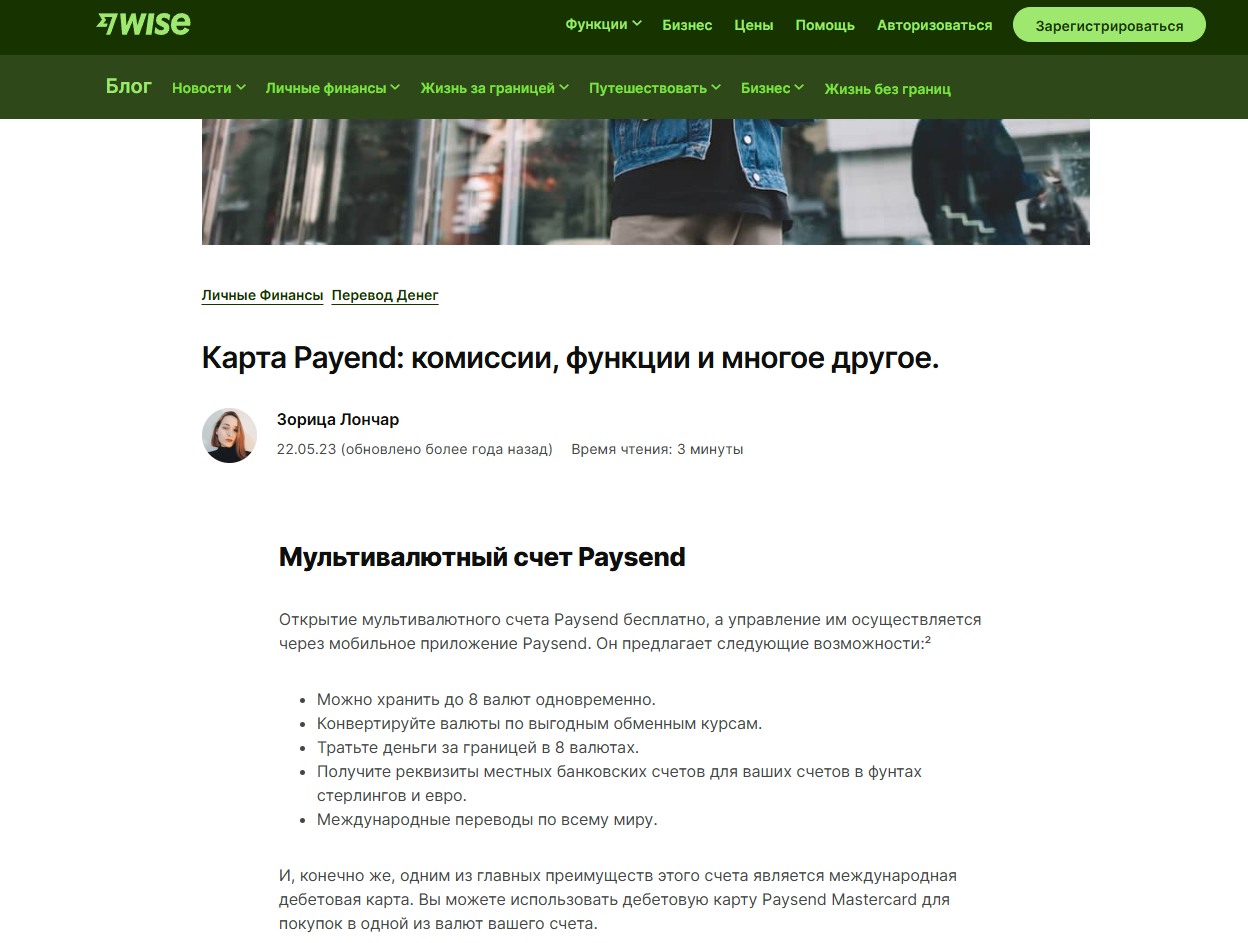Click the Мультивалютный счет Paysend heading

point(482,557)
